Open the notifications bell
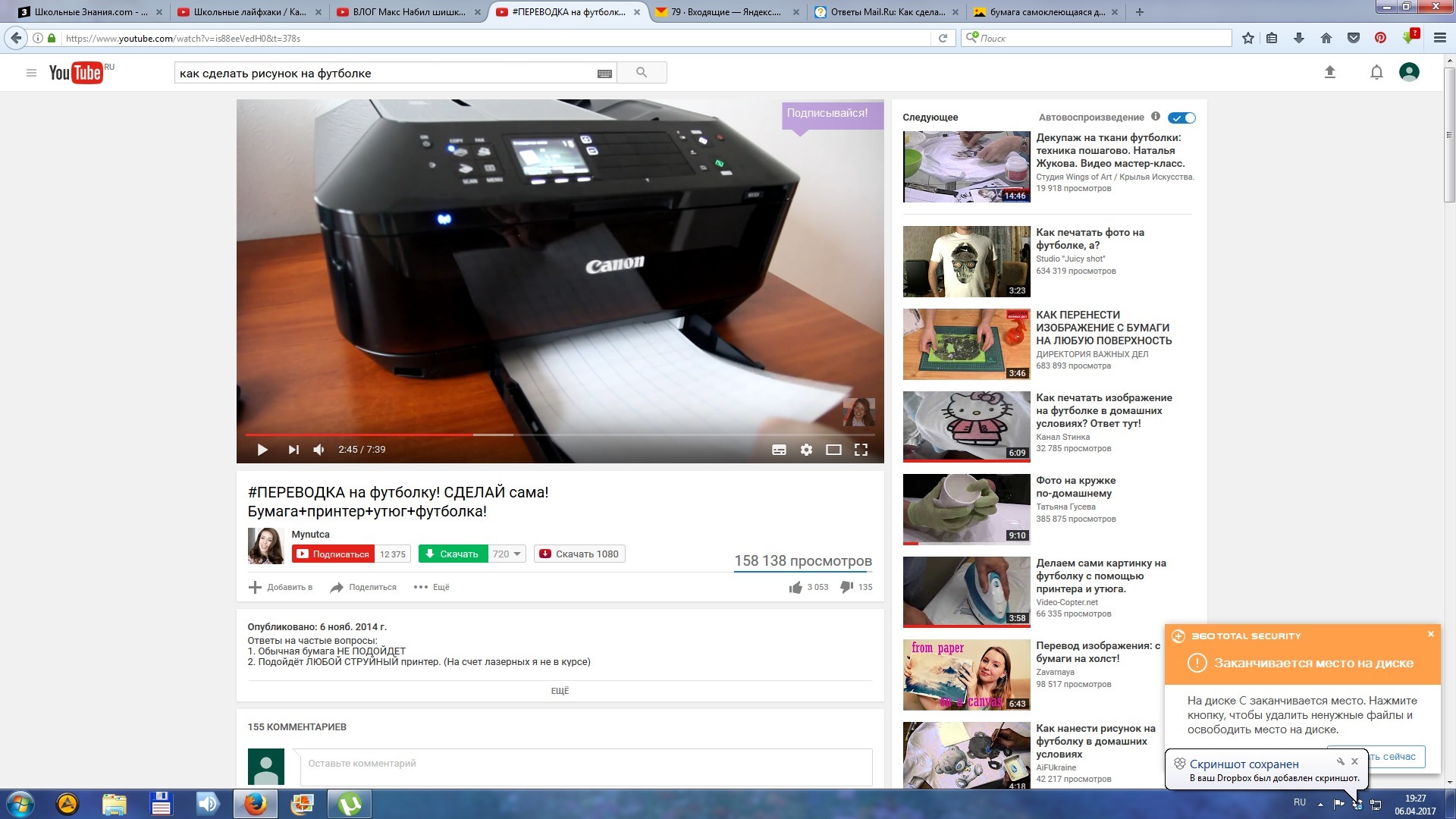Screen dimensions: 1456x819 1376,73
